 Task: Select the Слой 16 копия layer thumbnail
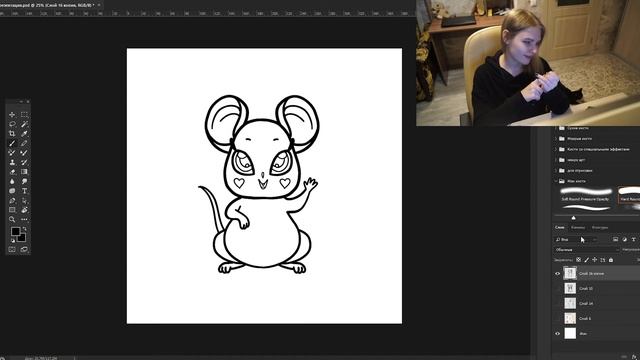(570, 273)
